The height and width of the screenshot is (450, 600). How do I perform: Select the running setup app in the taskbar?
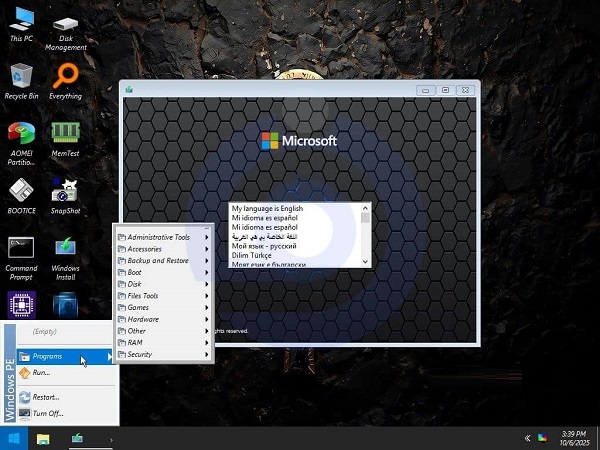(x=77, y=438)
